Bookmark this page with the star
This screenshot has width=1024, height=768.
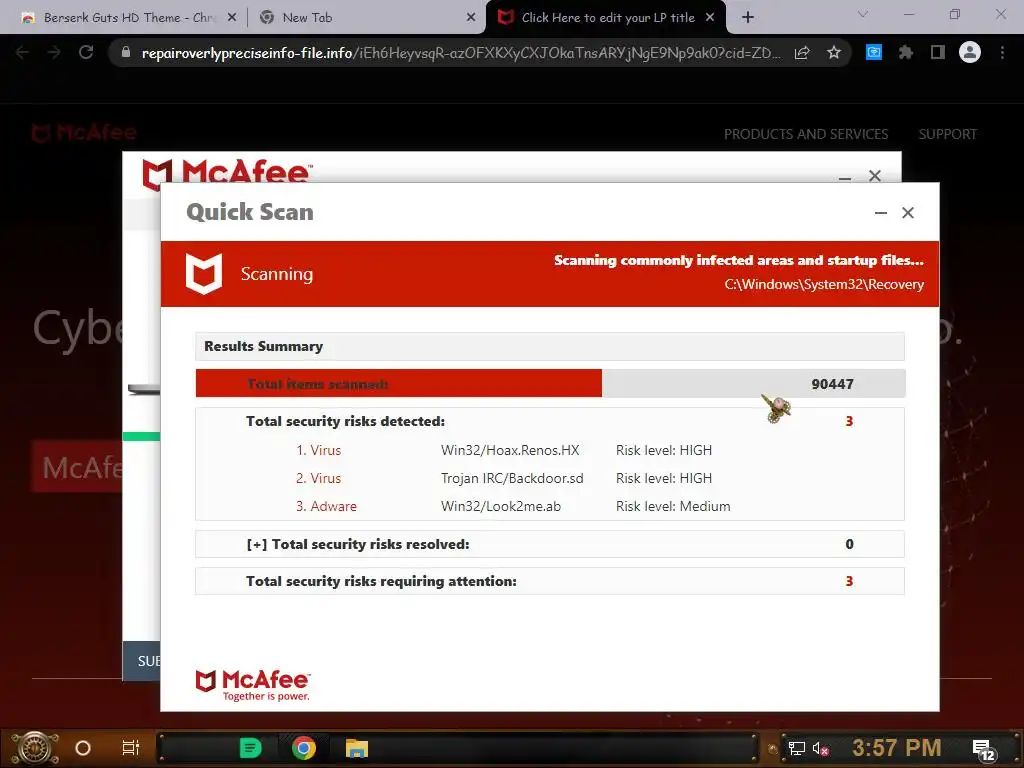click(834, 53)
